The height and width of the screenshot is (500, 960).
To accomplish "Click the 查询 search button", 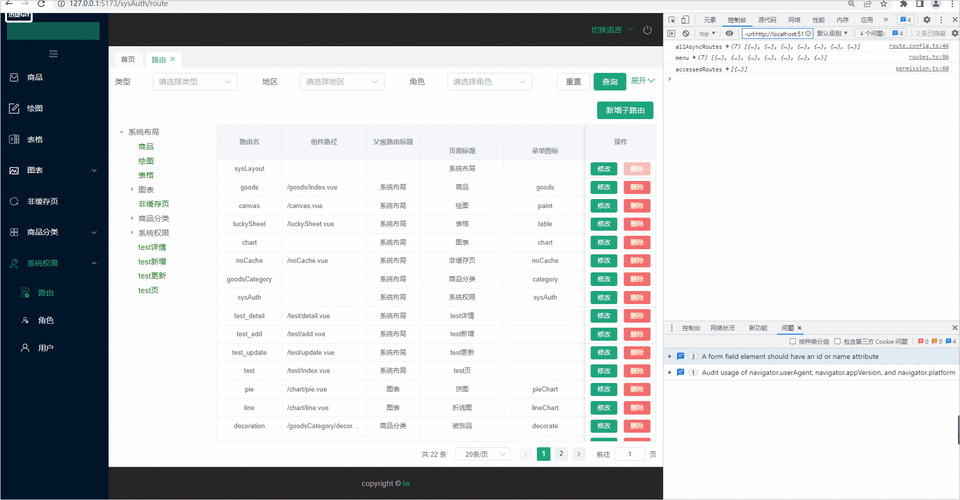I will 610,81.
